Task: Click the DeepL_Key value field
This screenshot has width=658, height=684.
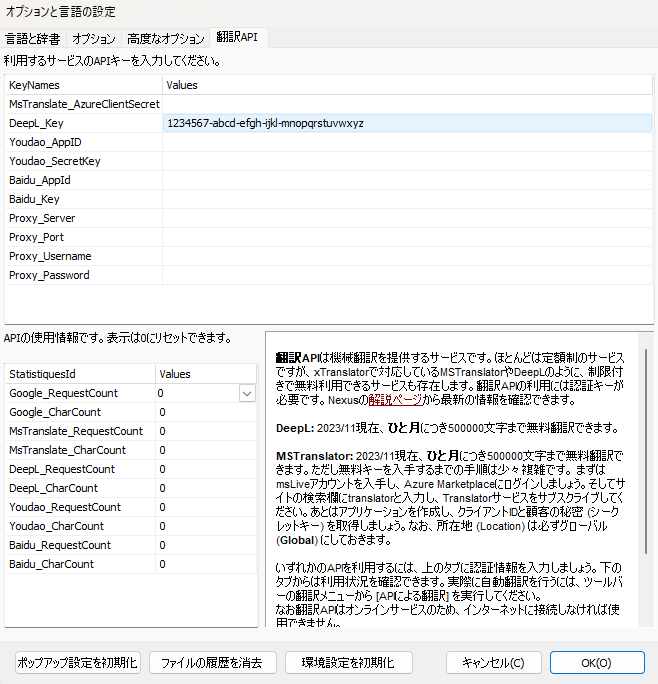Action: coord(408,123)
